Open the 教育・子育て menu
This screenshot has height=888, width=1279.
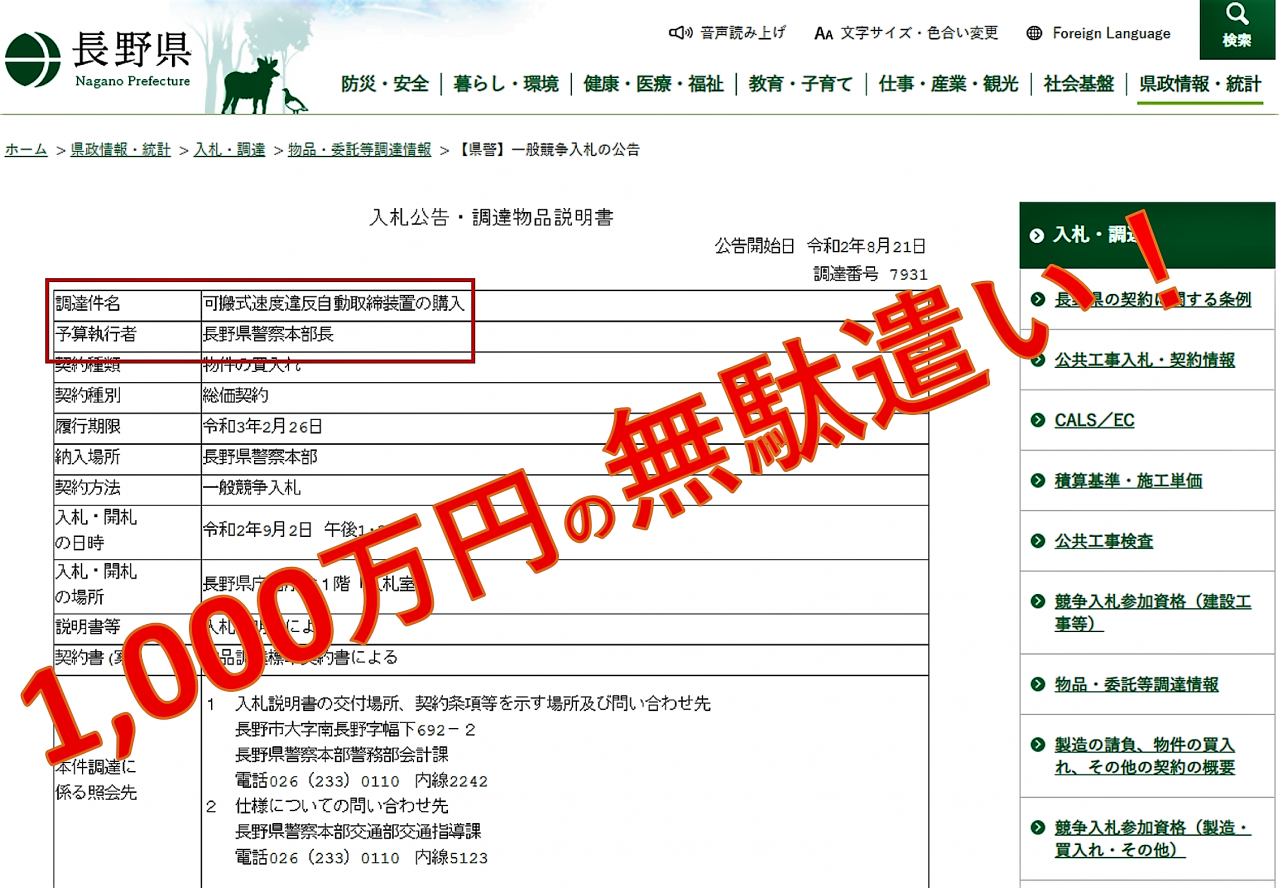tap(800, 84)
